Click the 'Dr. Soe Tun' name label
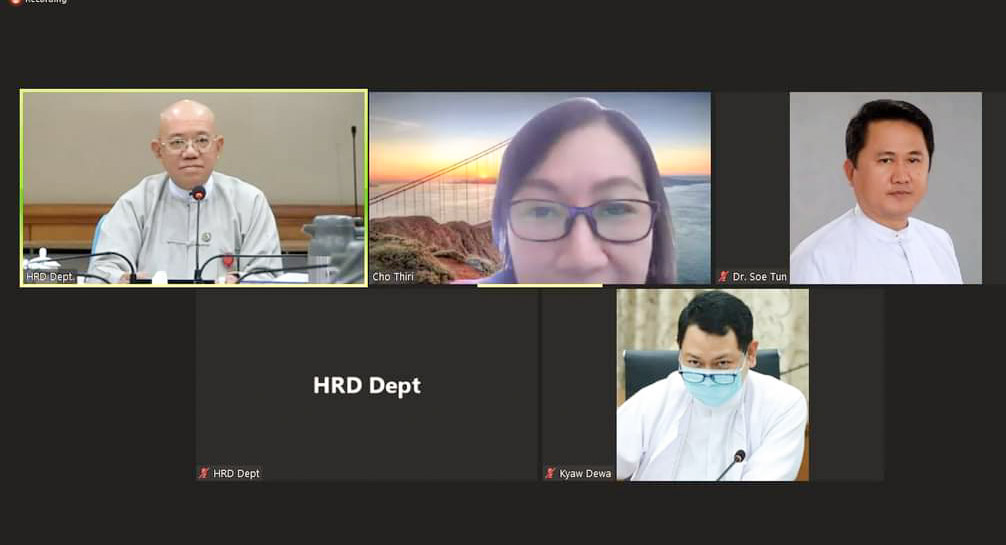Viewport: 1006px width, 545px height. pos(760,277)
